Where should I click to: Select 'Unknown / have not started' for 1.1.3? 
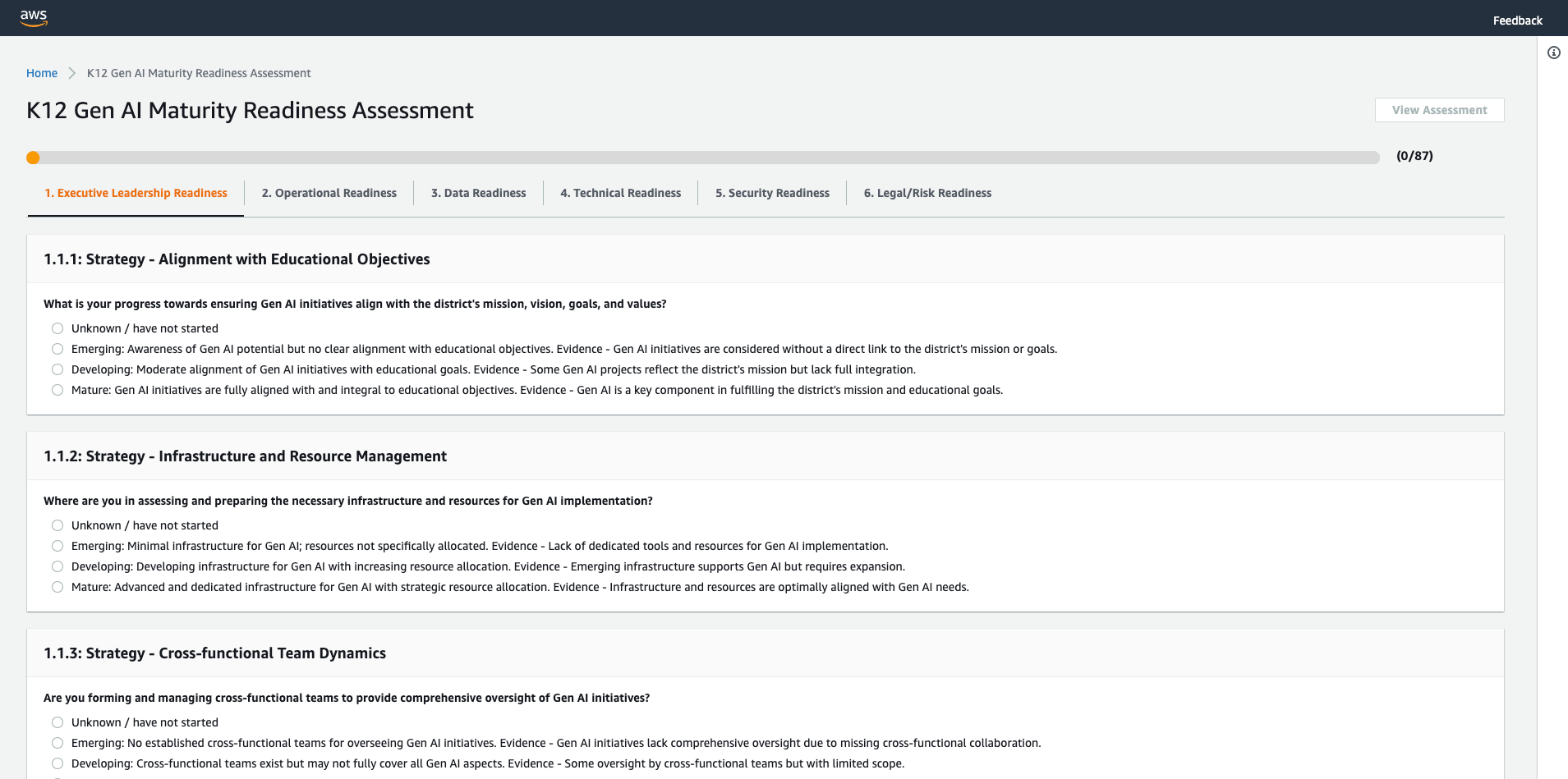[57, 722]
